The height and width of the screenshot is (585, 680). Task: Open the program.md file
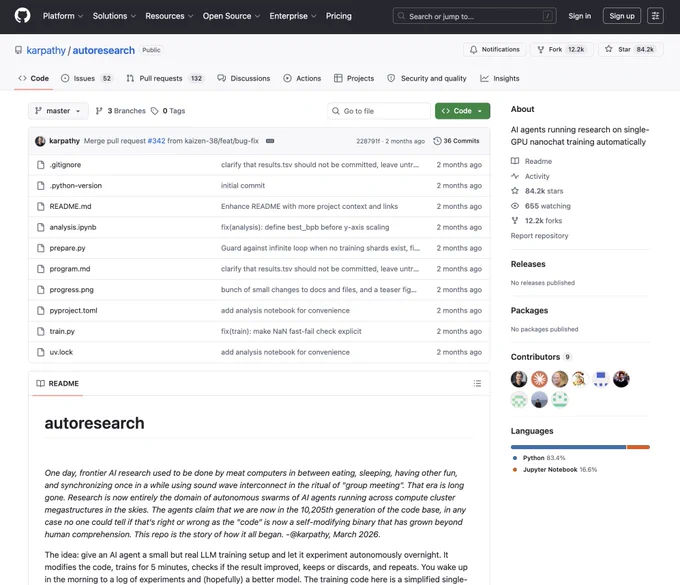tap(70, 269)
